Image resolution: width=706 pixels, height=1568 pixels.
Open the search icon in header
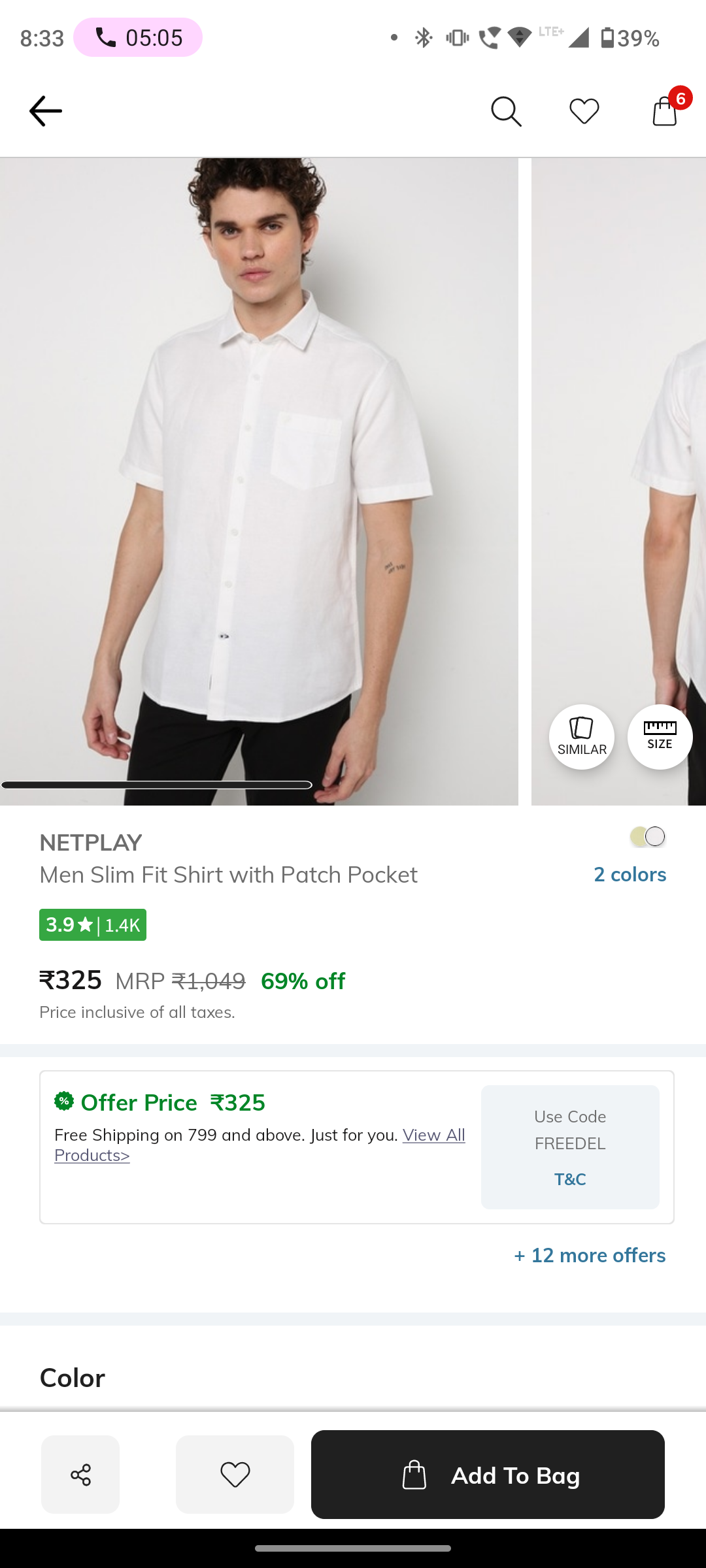point(506,111)
